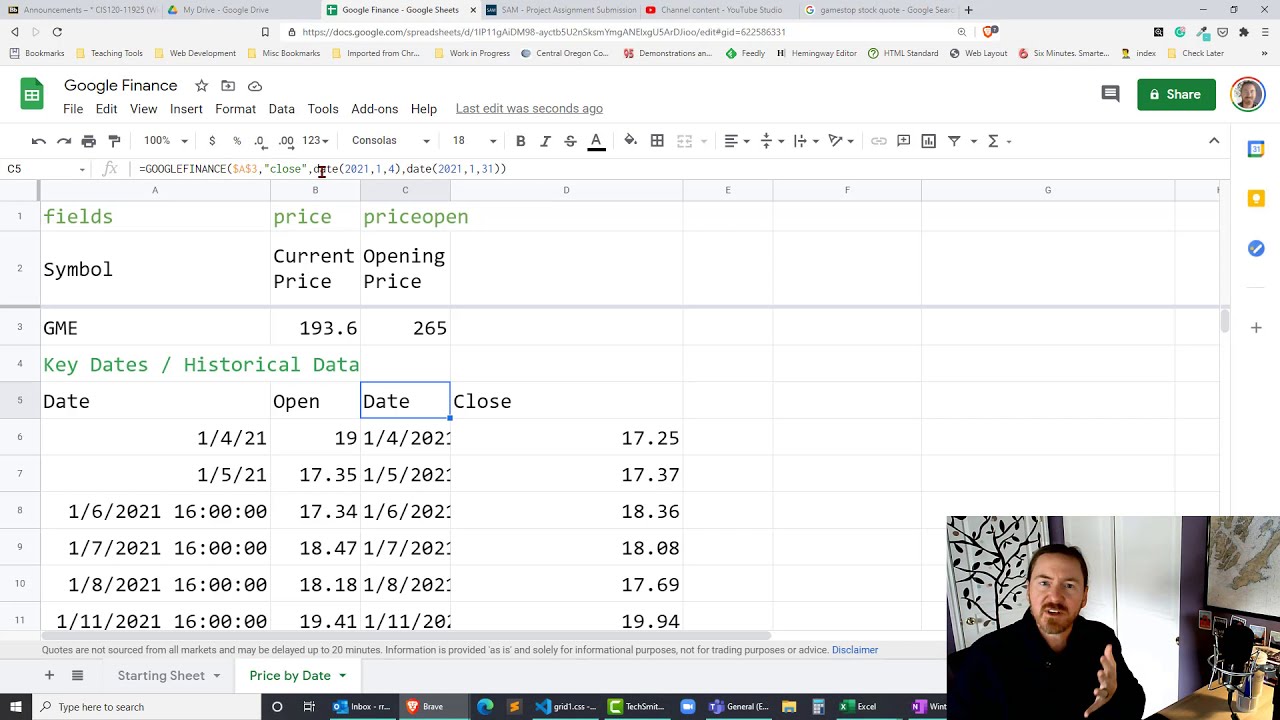Click the Share button
This screenshot has width=1280, height=720.
(x=1176, y=95)
